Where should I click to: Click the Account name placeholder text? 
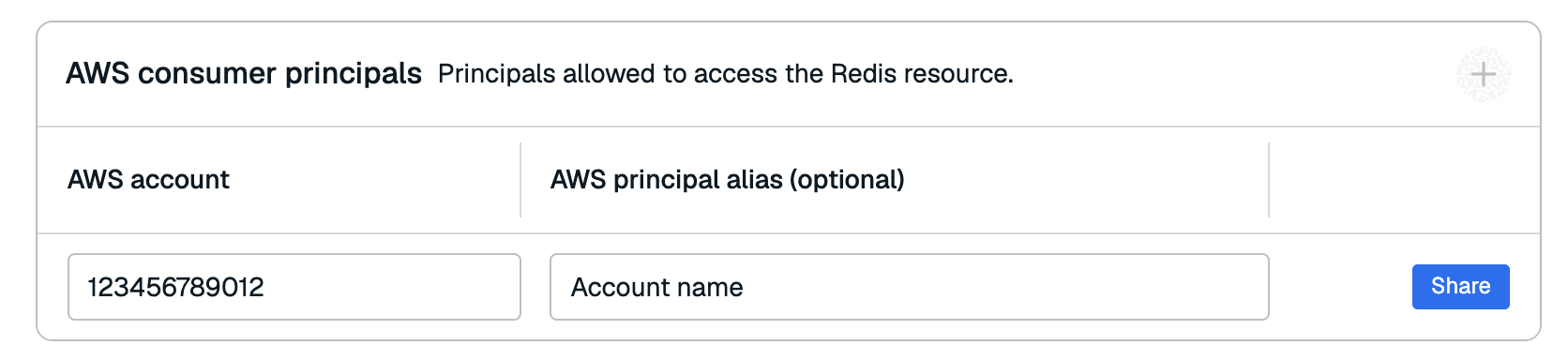click(656, 287)
